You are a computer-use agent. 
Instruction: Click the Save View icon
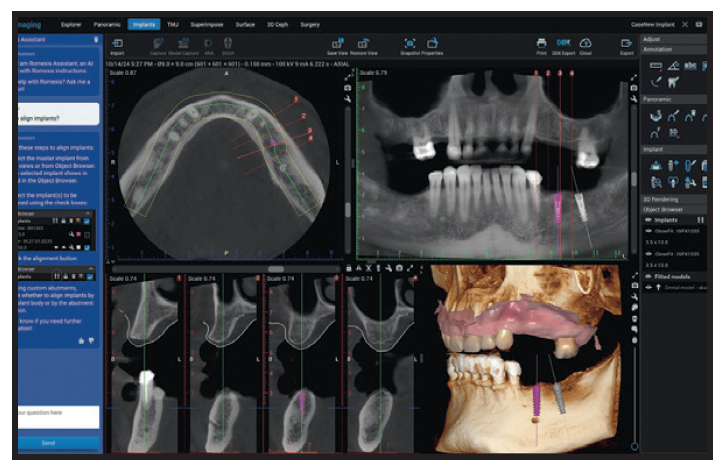[x=338, y=44]
